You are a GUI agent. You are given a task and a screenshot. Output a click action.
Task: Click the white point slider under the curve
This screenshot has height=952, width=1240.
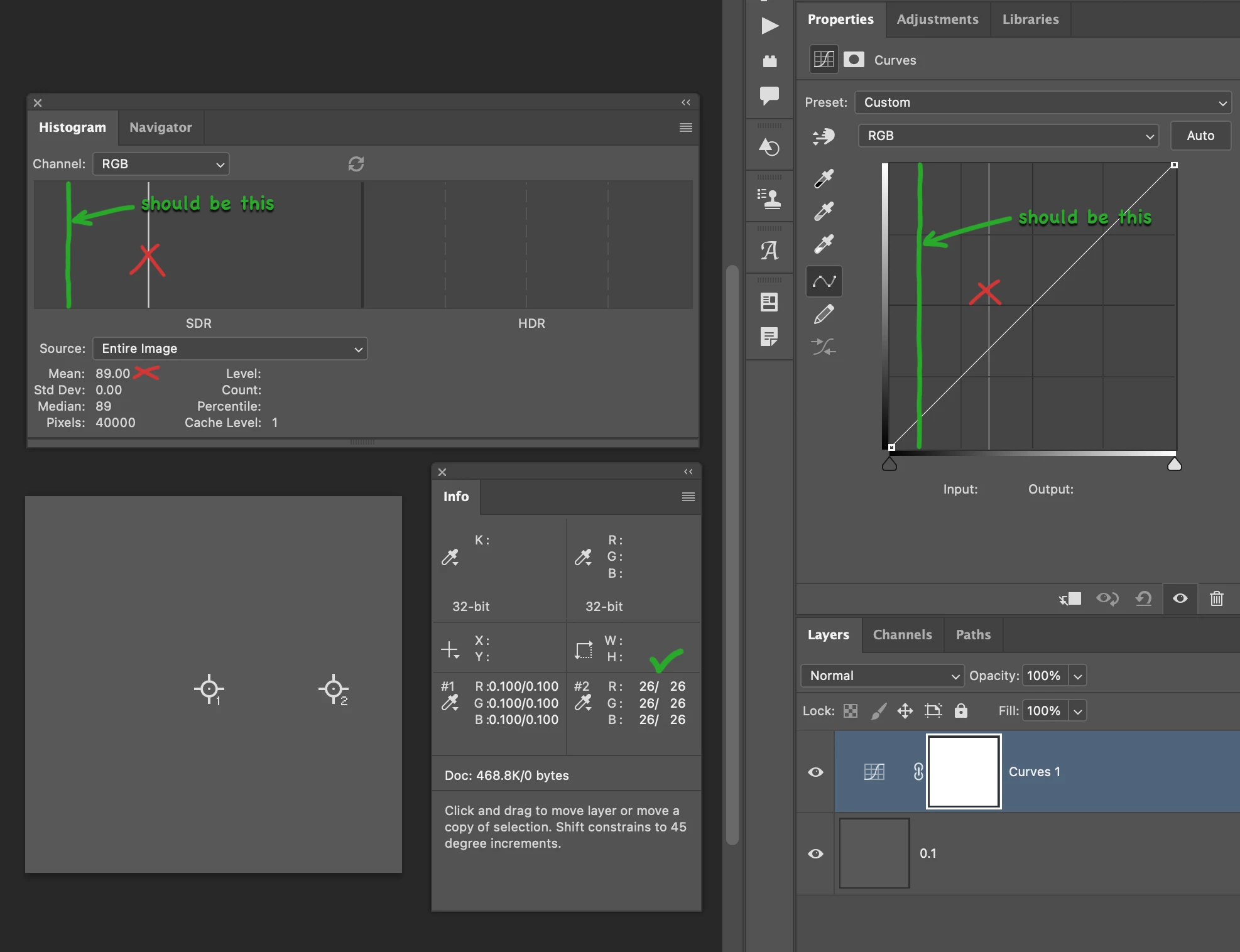pyautogui.click(x=1174, y=465)
